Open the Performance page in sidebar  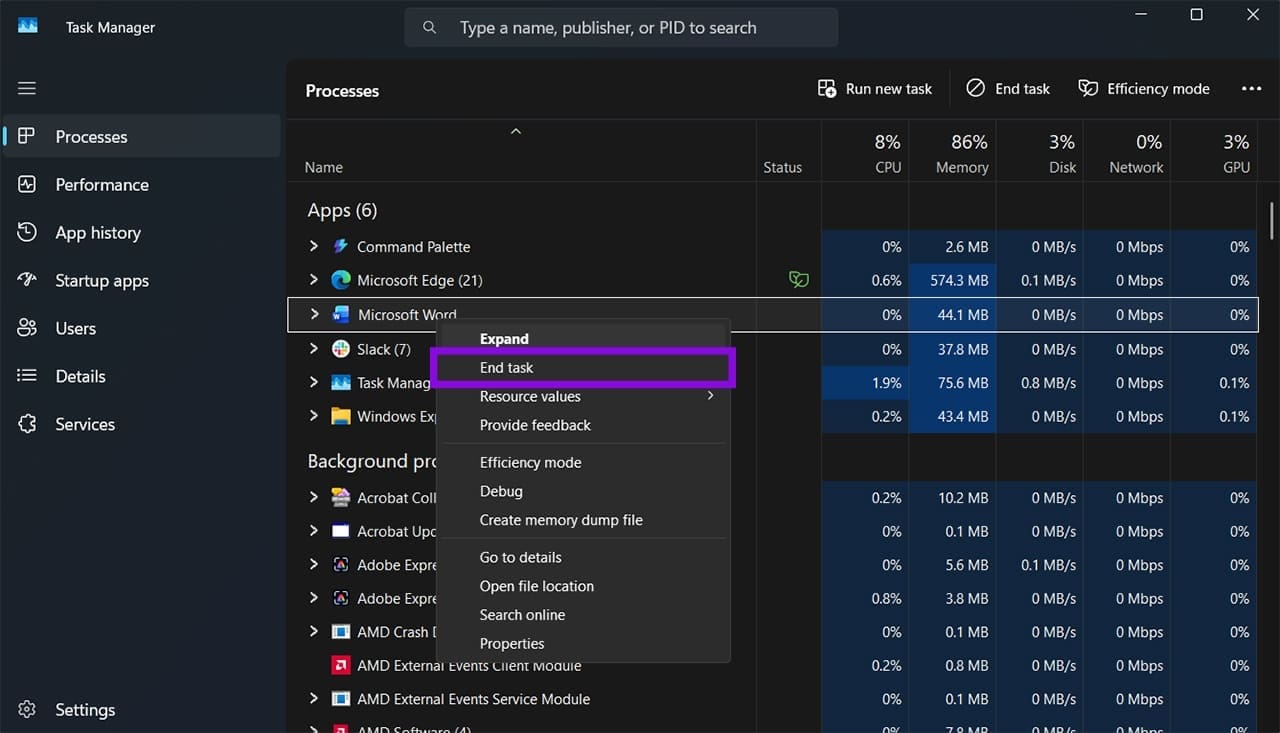(x=141, y=185)
